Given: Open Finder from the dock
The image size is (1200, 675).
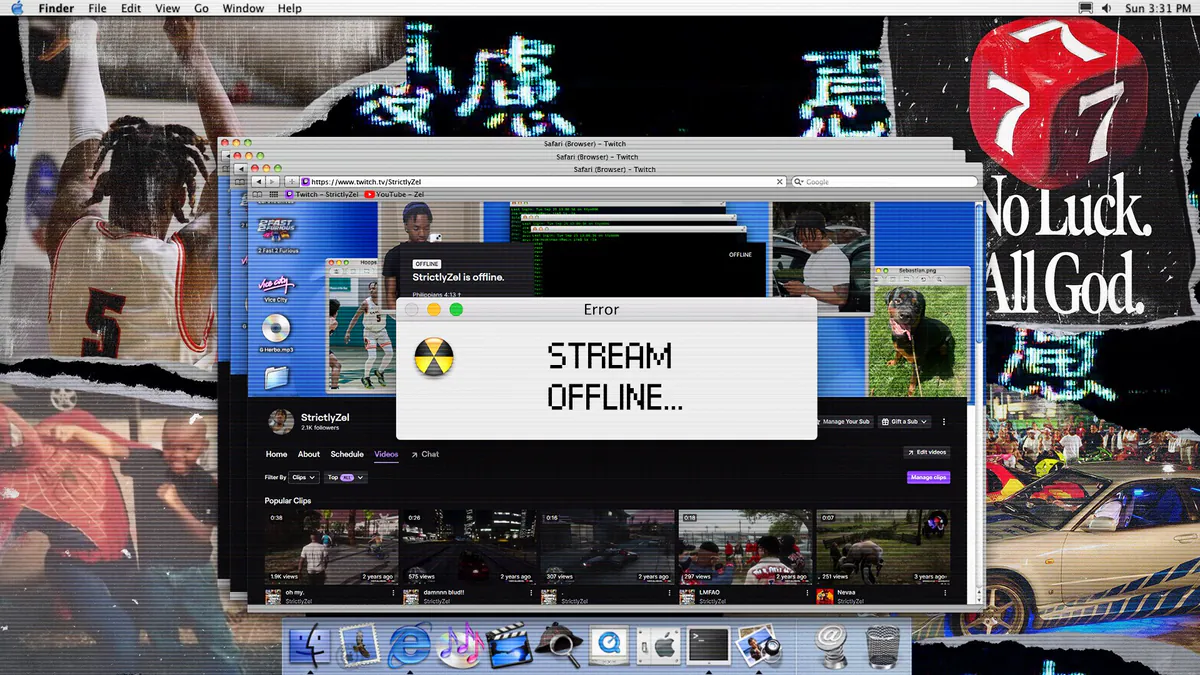Looking at the screenshot, I should 309,645.
